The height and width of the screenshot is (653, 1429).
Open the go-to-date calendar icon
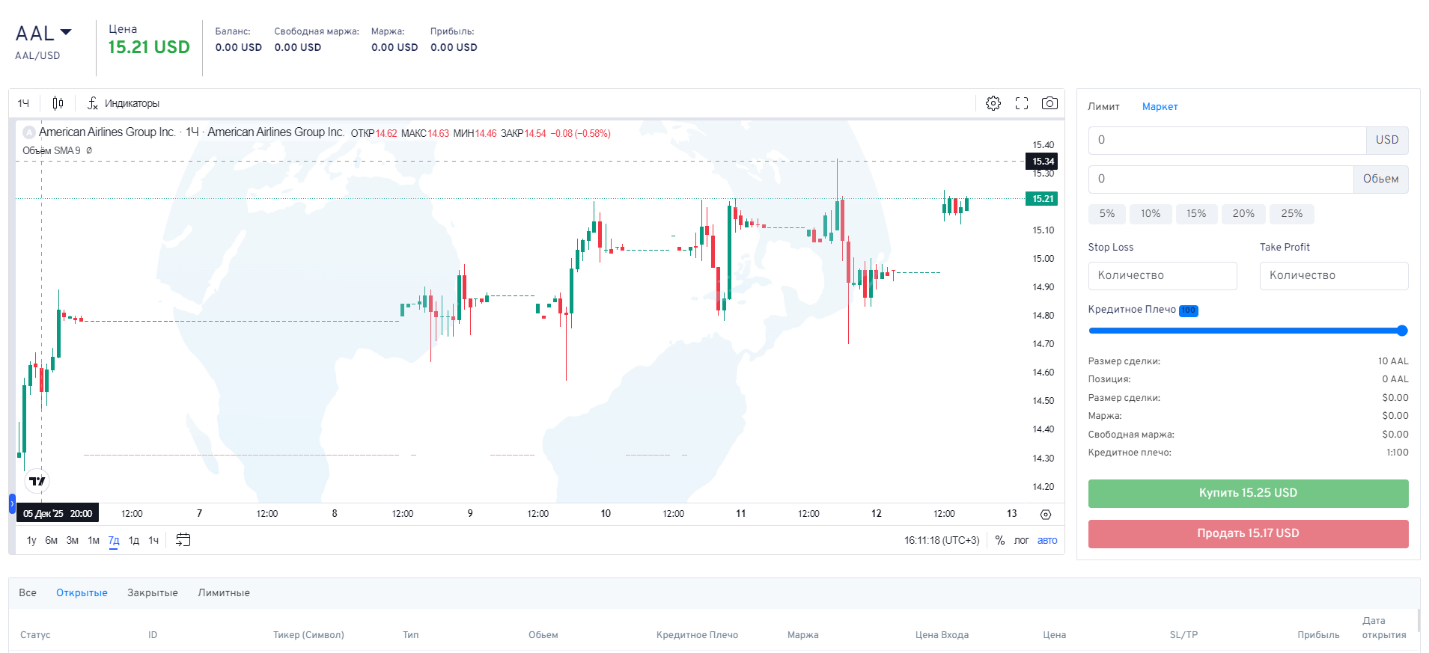pyautogui.click(x=182, y=540)
